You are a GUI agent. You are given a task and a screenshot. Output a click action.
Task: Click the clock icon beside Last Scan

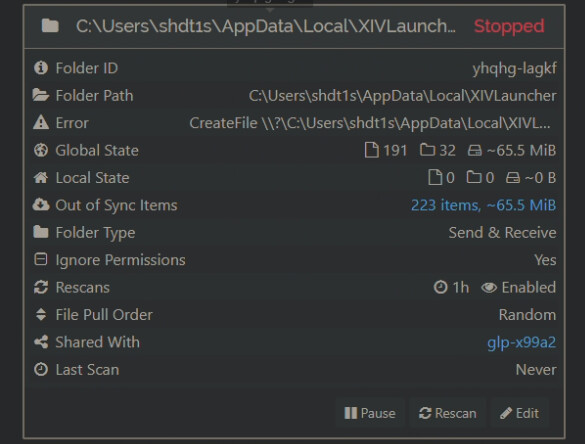(41, 369)
